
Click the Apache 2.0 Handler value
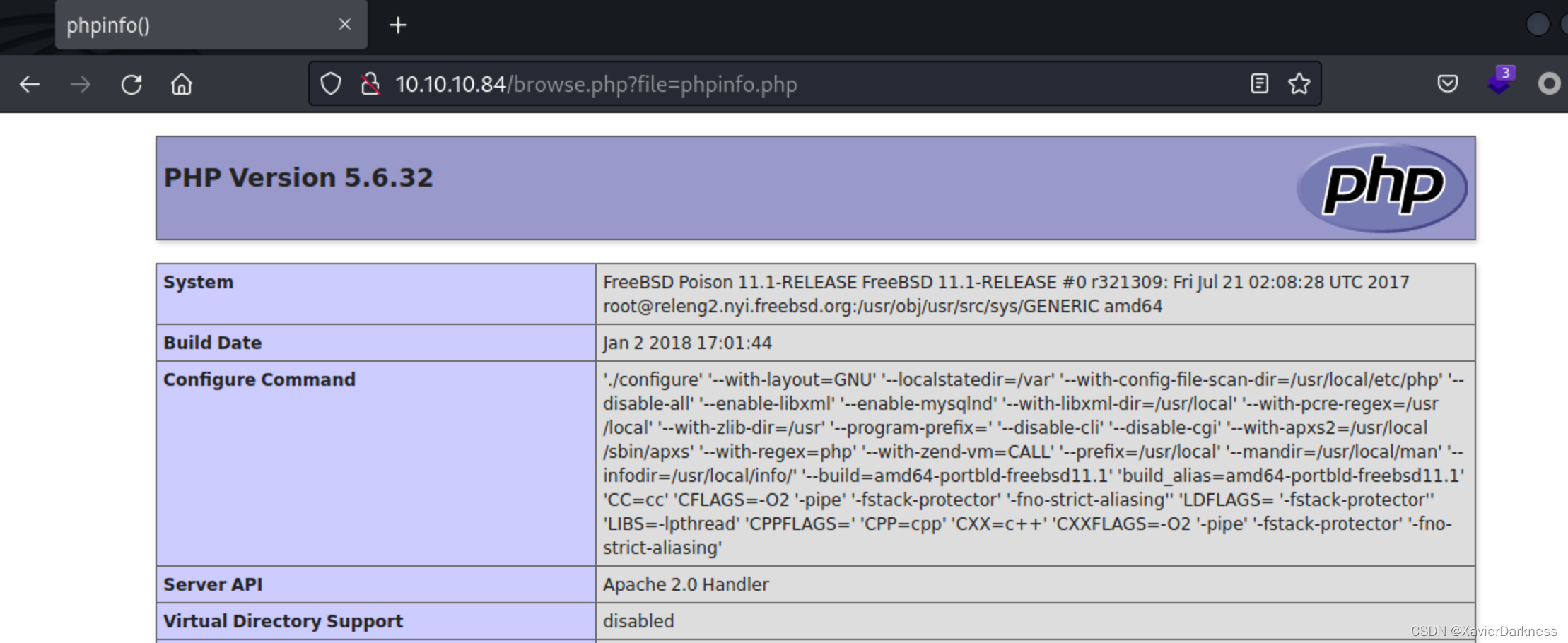click(x=685, y=584)
